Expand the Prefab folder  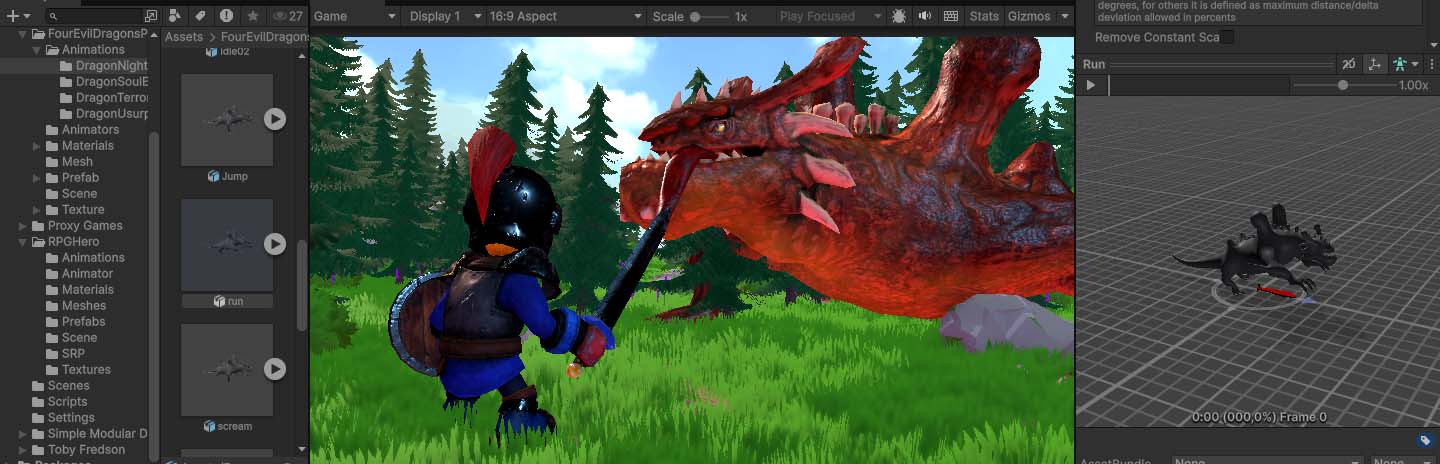37,177
